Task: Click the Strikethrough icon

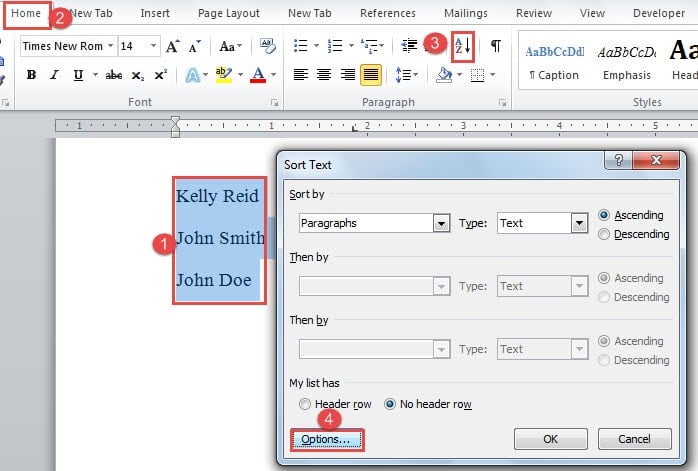Action: (x=114, y=75)
